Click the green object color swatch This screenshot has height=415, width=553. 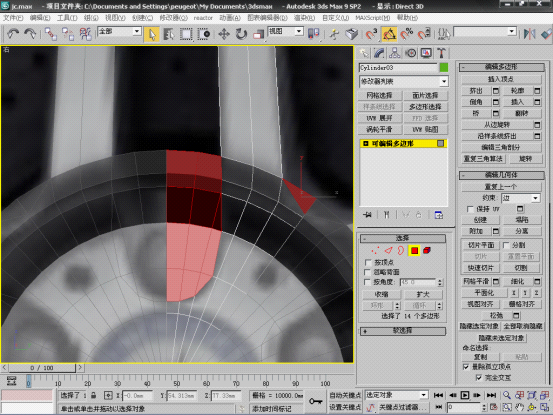point(444,67)
